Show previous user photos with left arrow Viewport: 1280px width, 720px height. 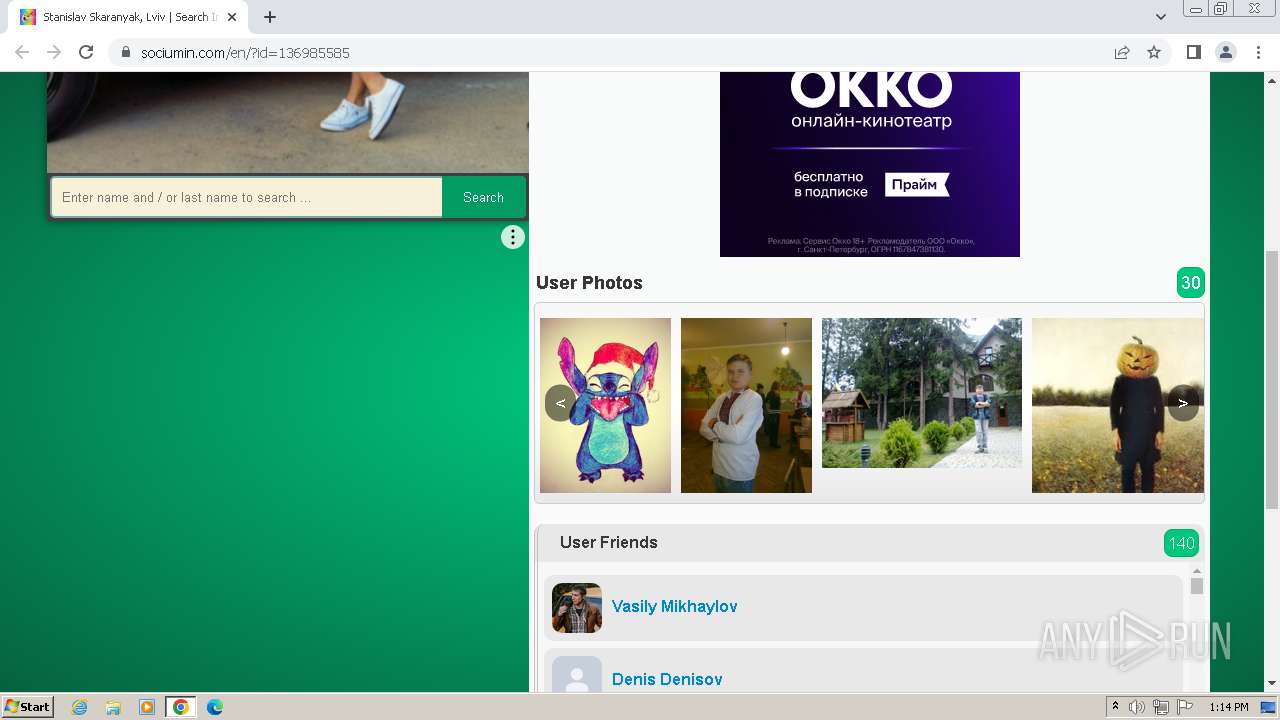click(x=561, y=403)
